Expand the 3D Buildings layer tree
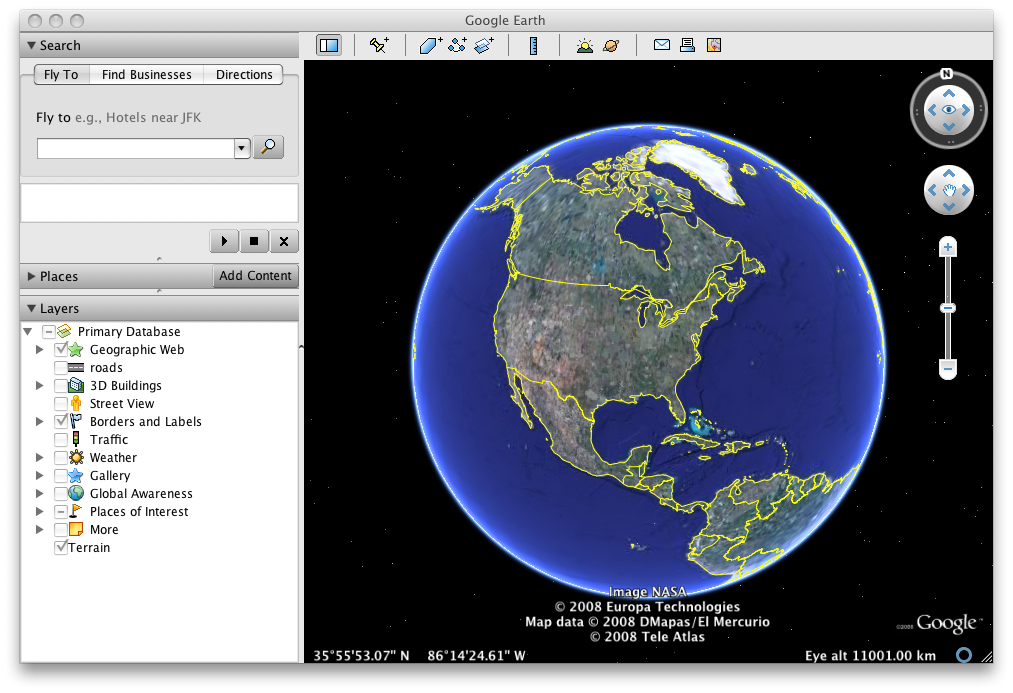 39,386
